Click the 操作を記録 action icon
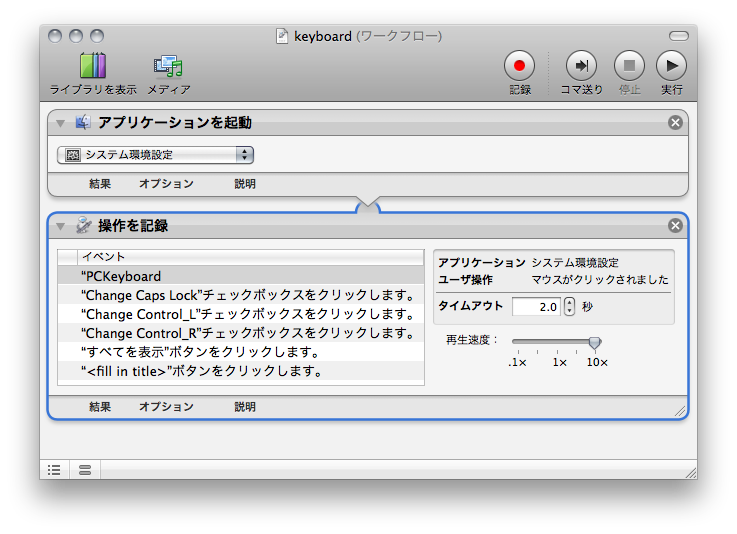This screenshot has height=534, width=737. coord(83,225)
